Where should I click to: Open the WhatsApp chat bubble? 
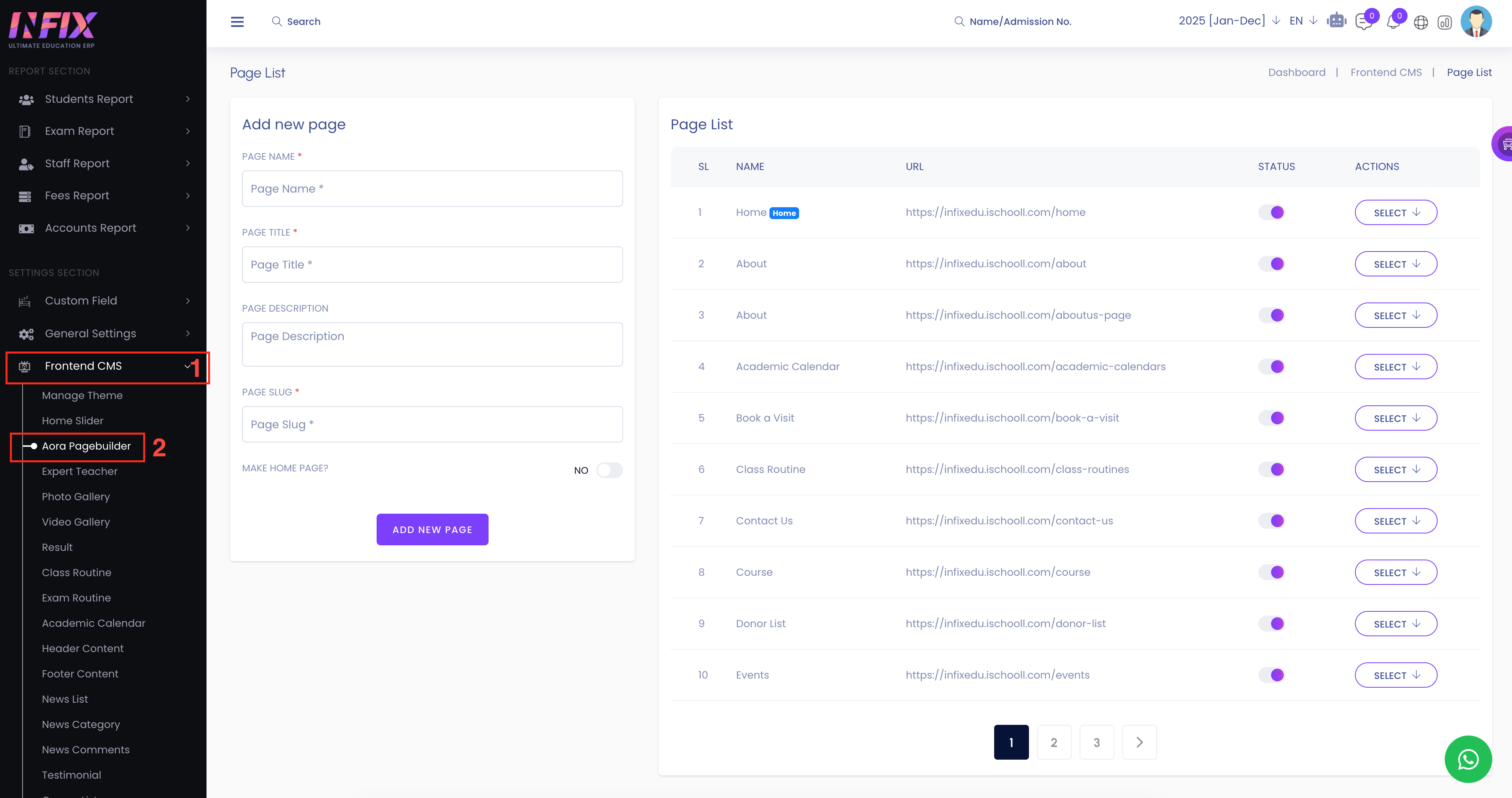tap(1467, 759)
